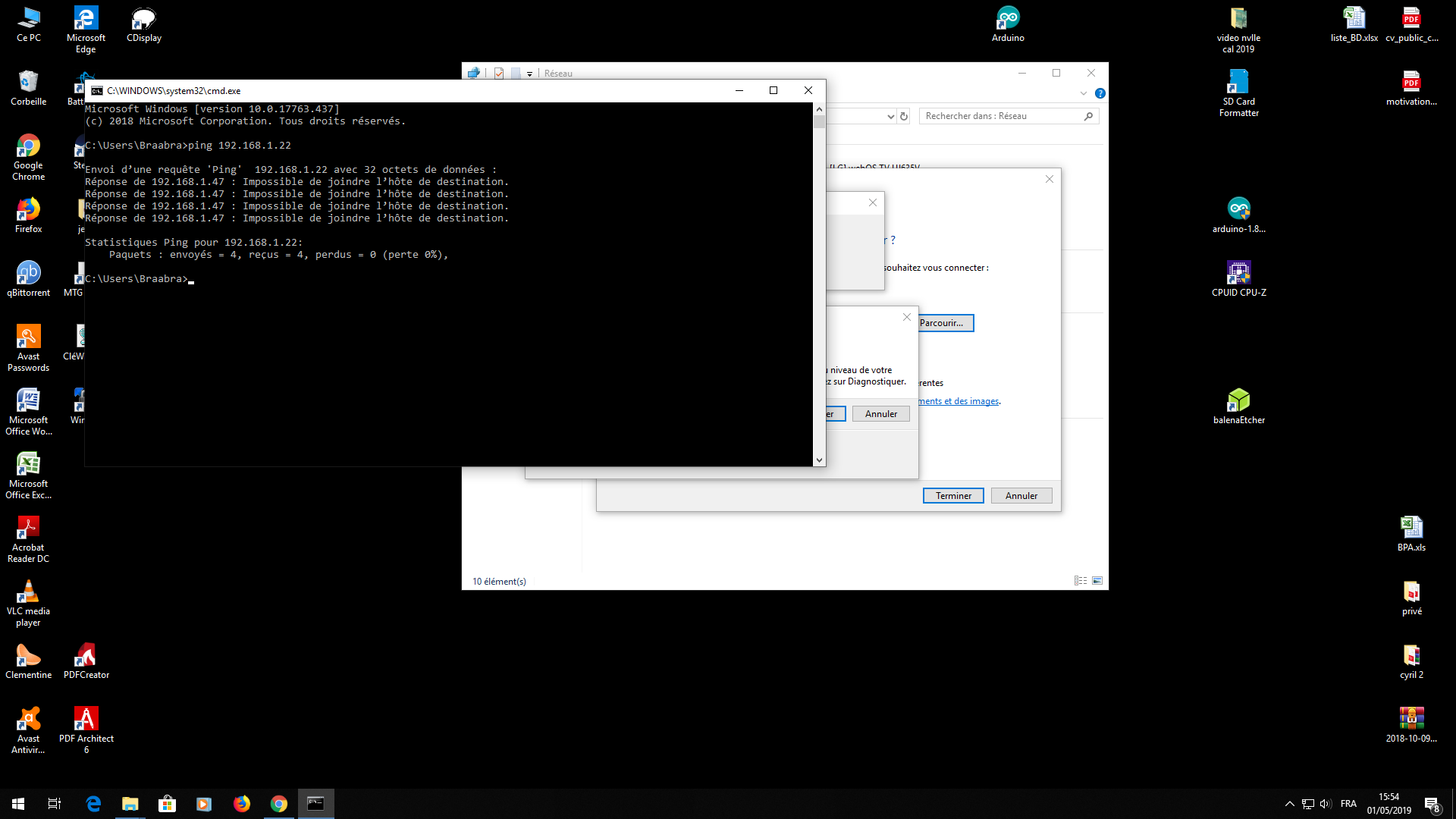Open the Corbeille recycle bin icon
Image resolution: width=1456 pixels, height=819 pixels.
(x=29, y=88)
